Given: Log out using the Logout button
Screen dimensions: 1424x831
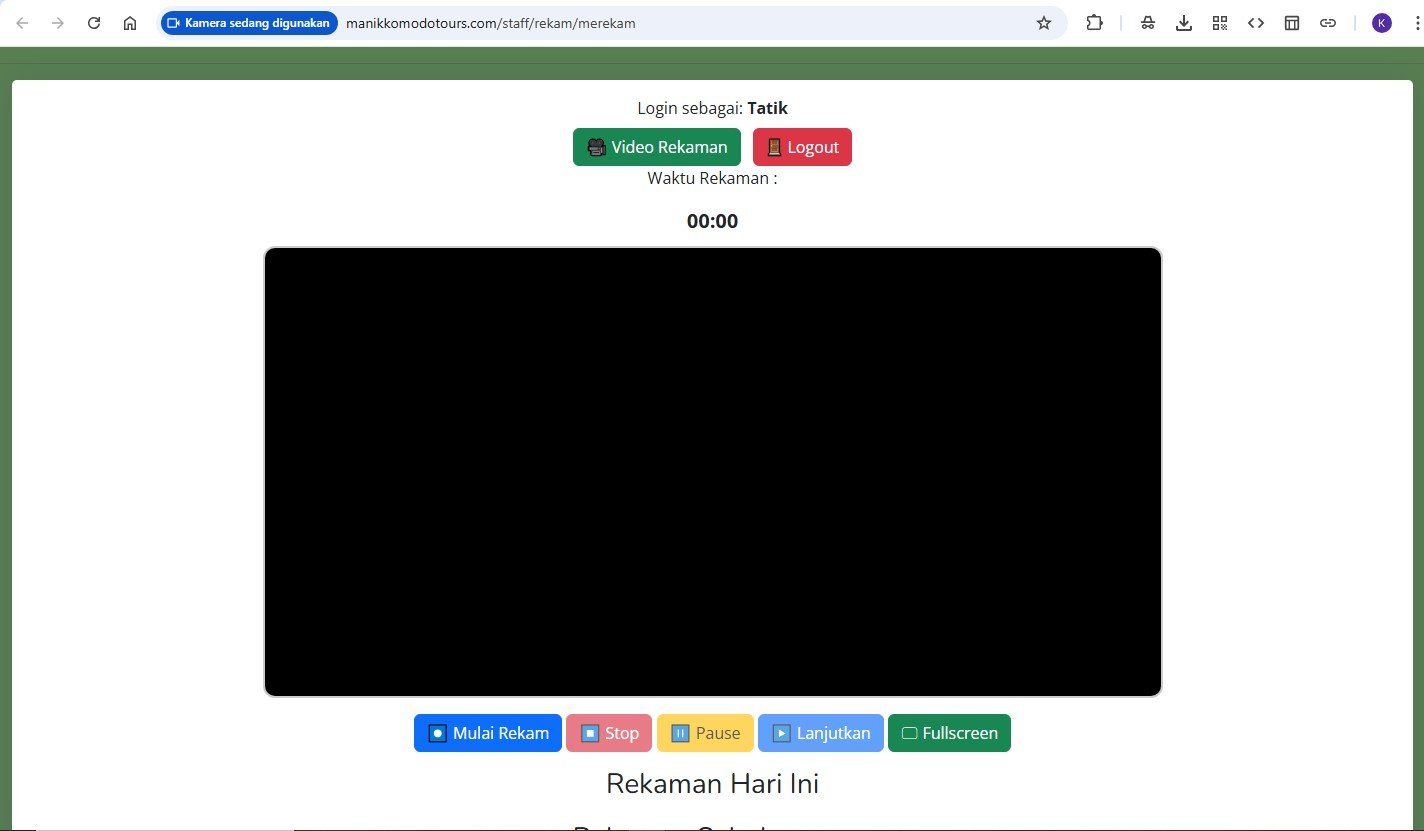Looking at the screenshot, I should click(802, 147).
